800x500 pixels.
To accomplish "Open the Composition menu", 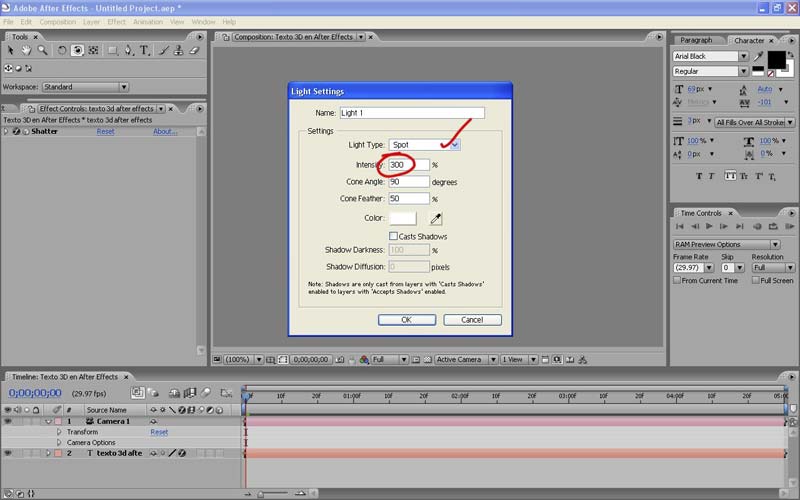I will point(58,22).
